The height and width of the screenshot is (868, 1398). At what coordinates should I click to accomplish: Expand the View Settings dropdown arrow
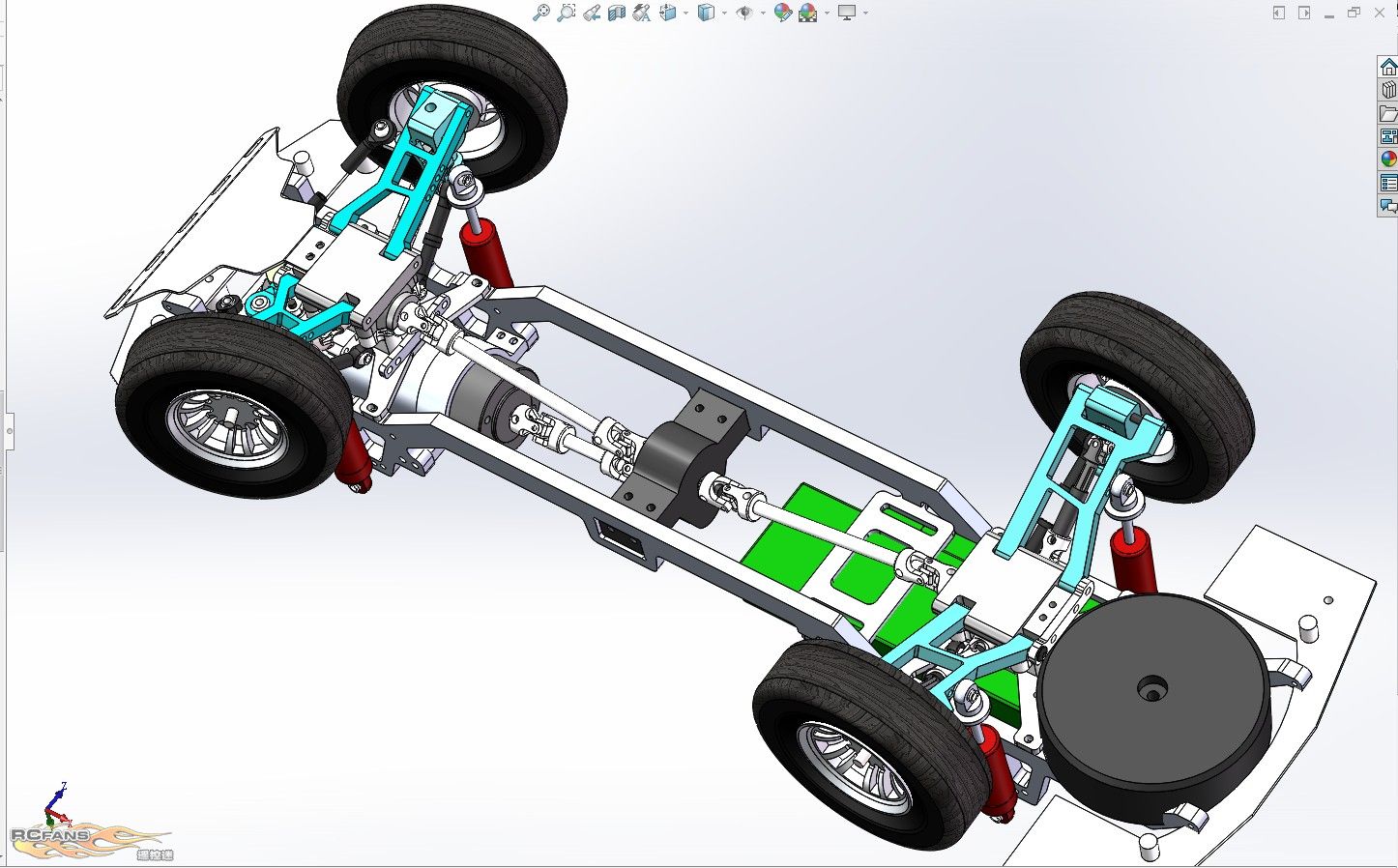click(x=865, y=13)
